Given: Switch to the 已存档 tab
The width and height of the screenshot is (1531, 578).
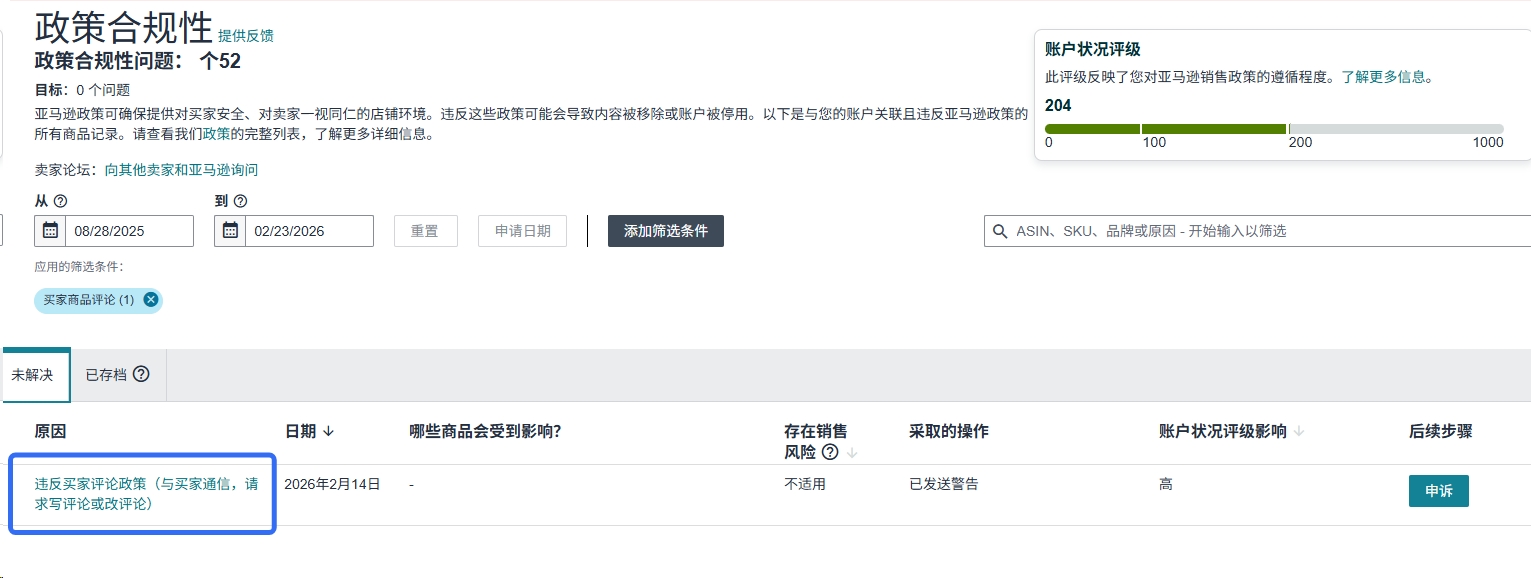Looking at the screenshot, I should [106, 375].
